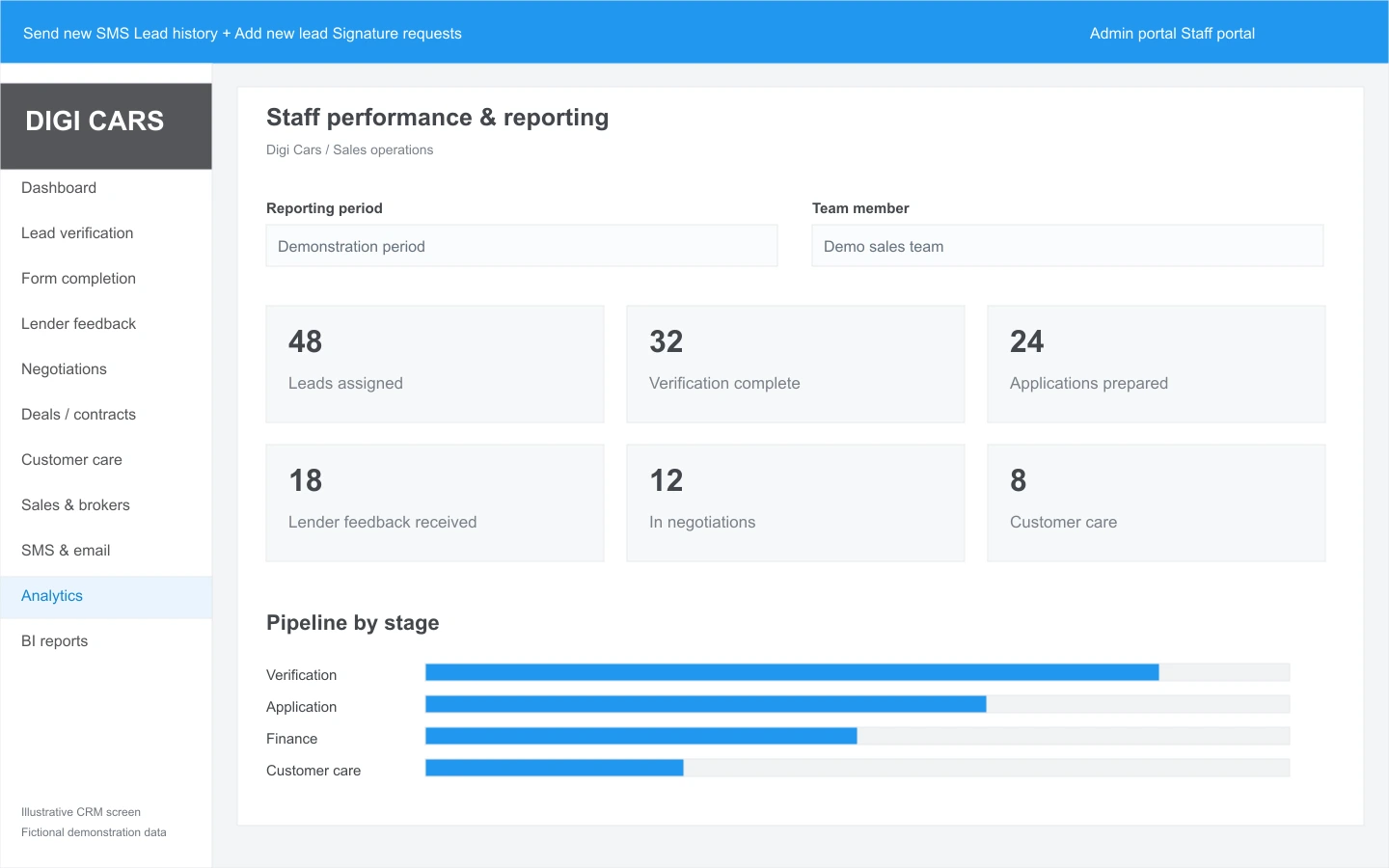Click the Verification pipeline progress bar
Viewport: 1389px width, 868px height.
pos(858,672)
